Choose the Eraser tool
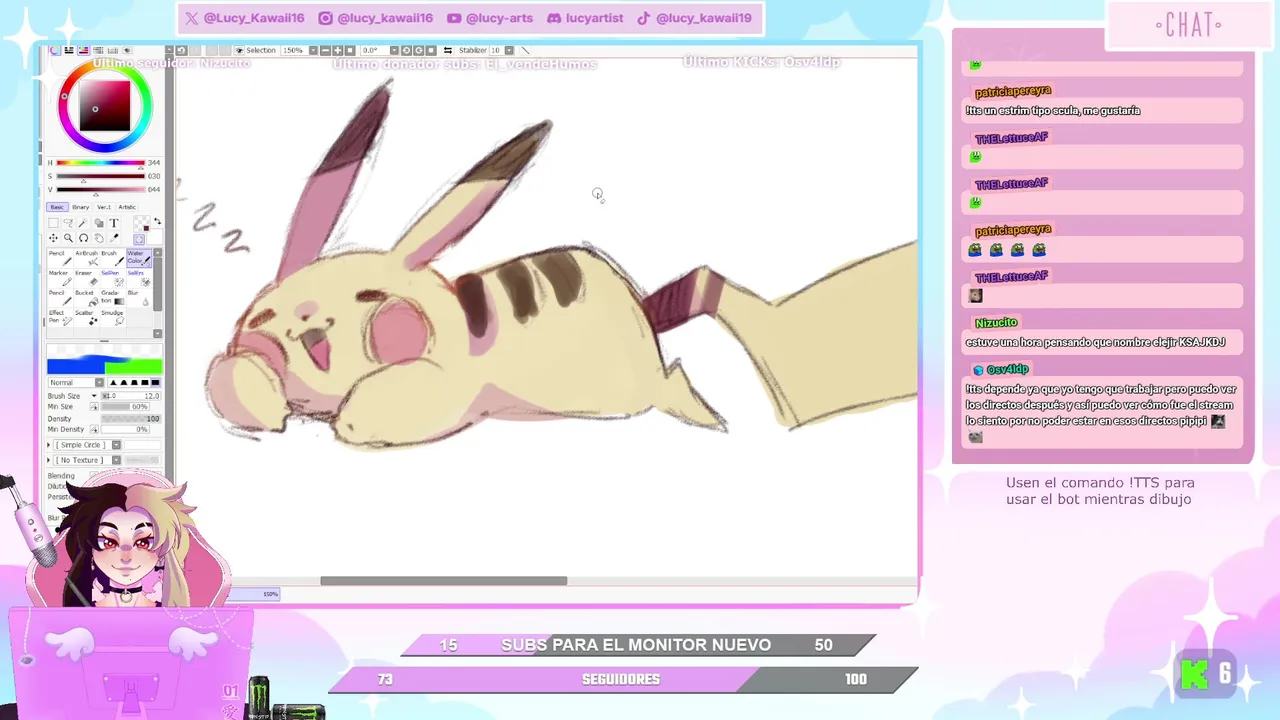1280x720 pixels. point(87,278)
